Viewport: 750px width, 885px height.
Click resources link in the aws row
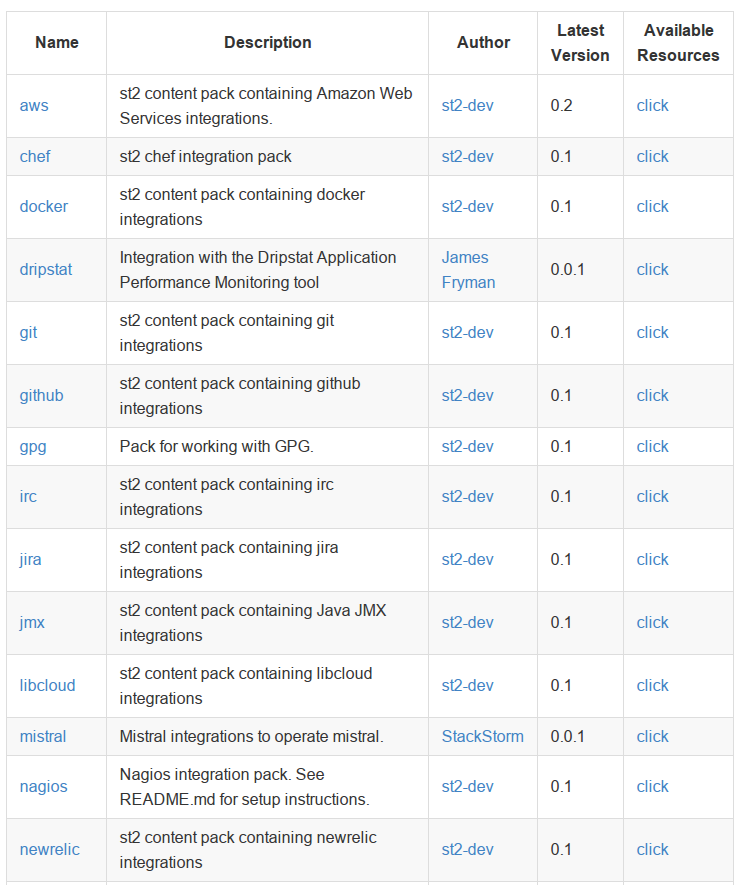[x=652, y=106]
